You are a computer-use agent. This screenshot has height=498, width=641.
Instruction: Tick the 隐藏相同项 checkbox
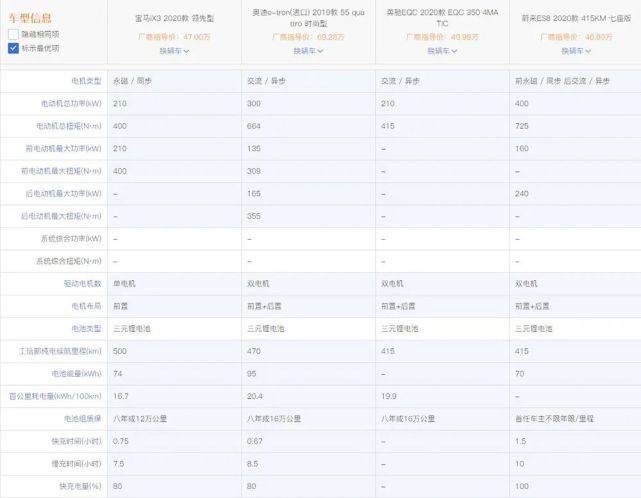click(x=13, y=34)
